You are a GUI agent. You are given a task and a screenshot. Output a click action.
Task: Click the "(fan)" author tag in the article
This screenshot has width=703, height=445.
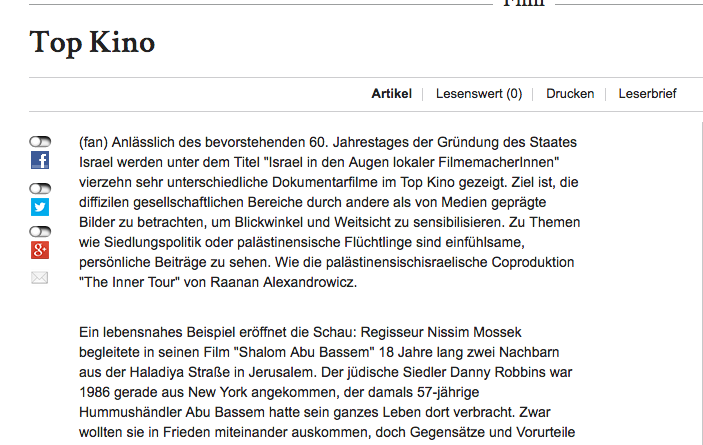93,142
